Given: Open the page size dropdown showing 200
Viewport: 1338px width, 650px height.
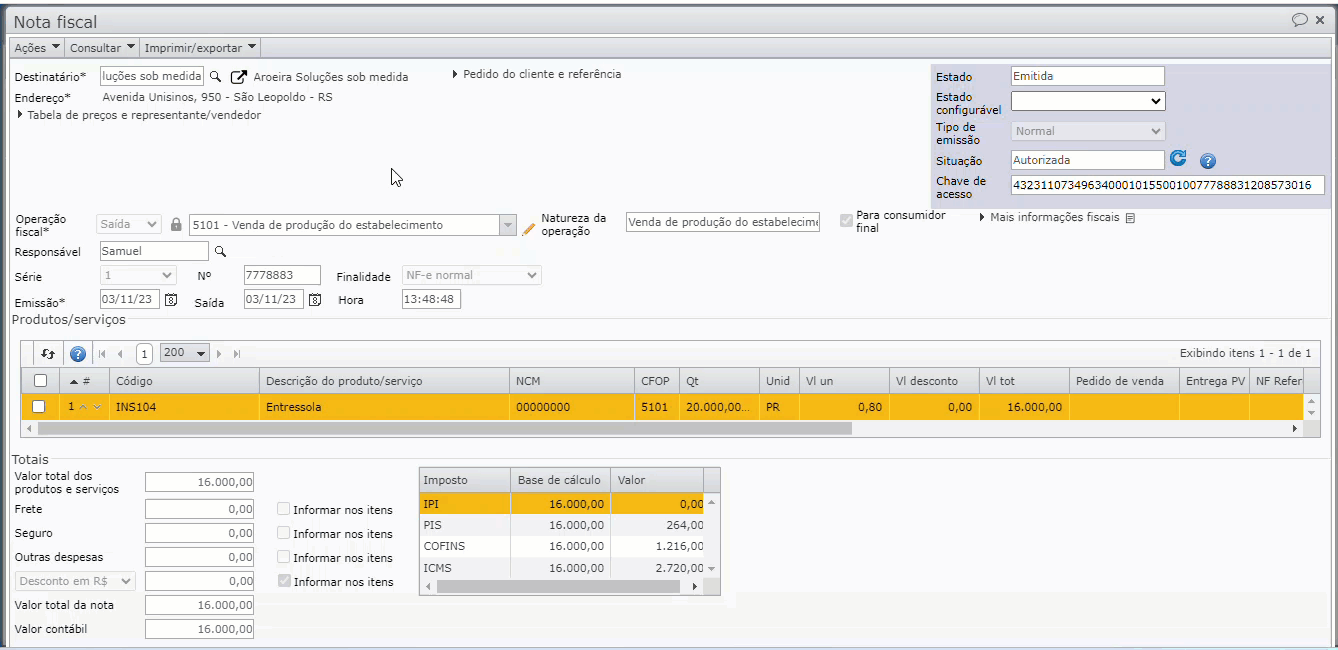Looking at the screenshot, I should pos(185,354).
